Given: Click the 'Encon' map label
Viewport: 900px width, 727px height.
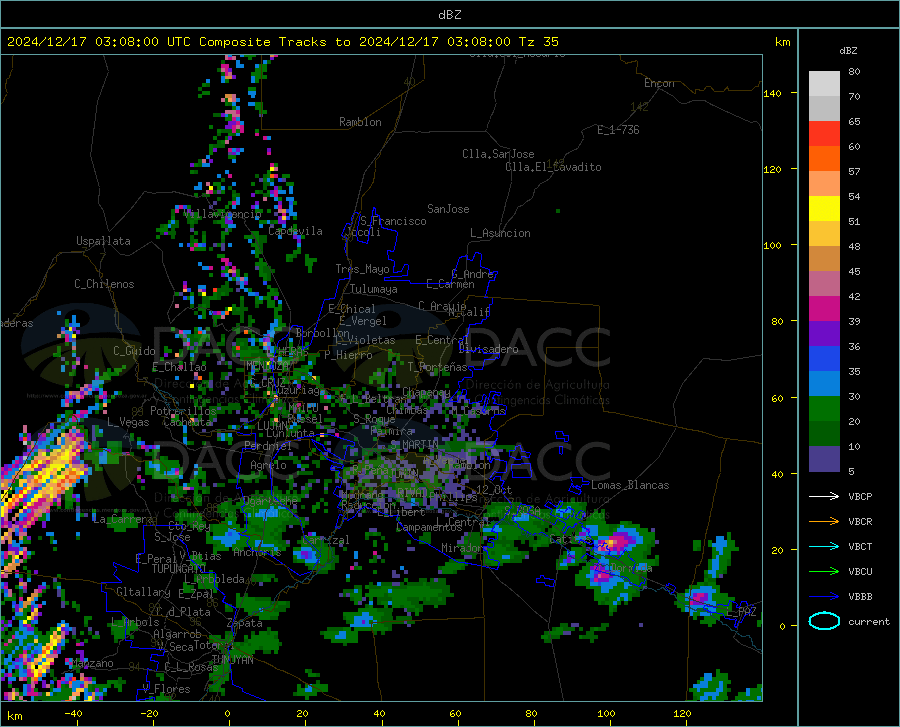Looking at the screenshot, I should click(x=659, y=83).
